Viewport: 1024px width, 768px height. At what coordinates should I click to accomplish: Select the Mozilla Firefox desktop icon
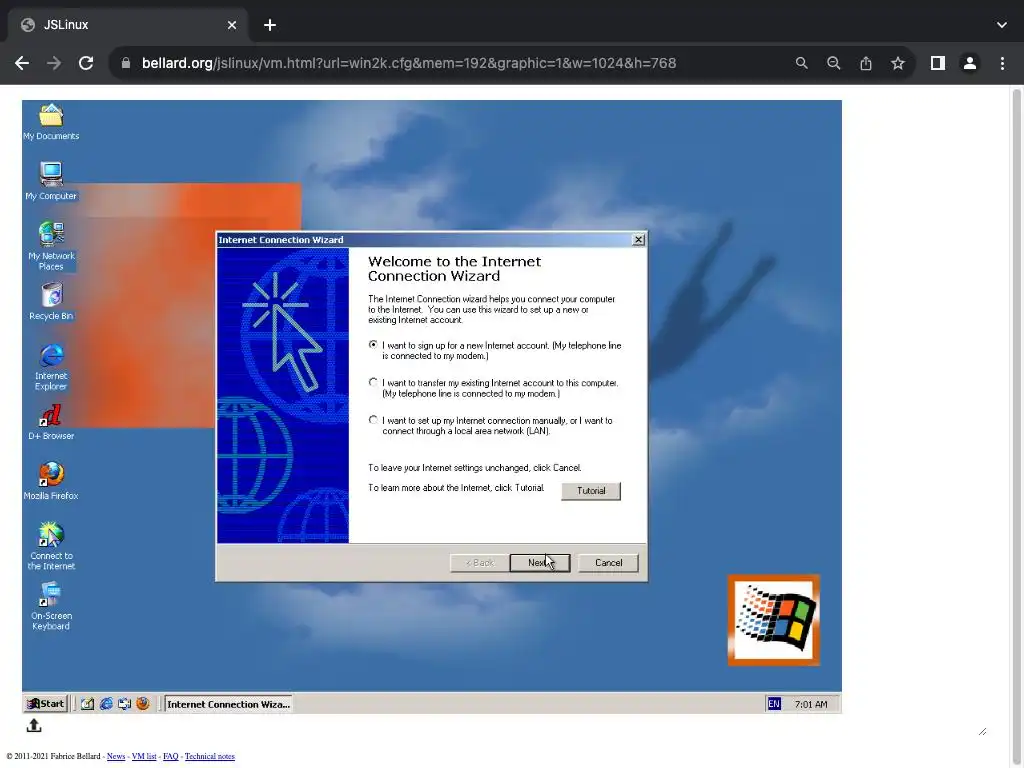pos(51,481)
